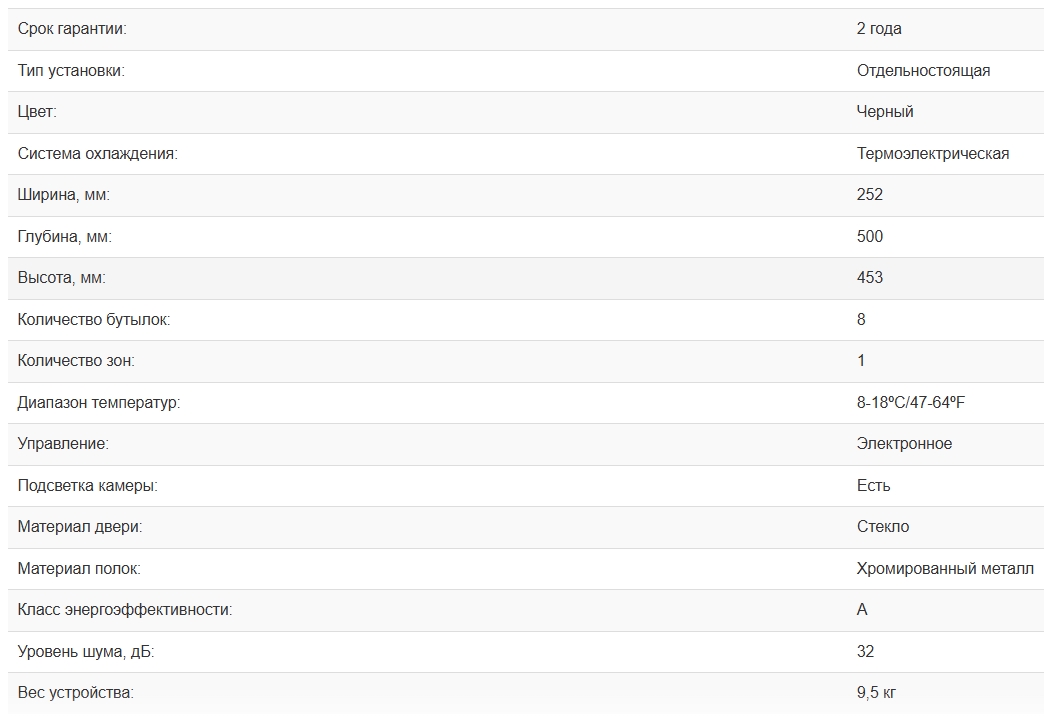
Task: Click the height value '453'
Action: 870,278
